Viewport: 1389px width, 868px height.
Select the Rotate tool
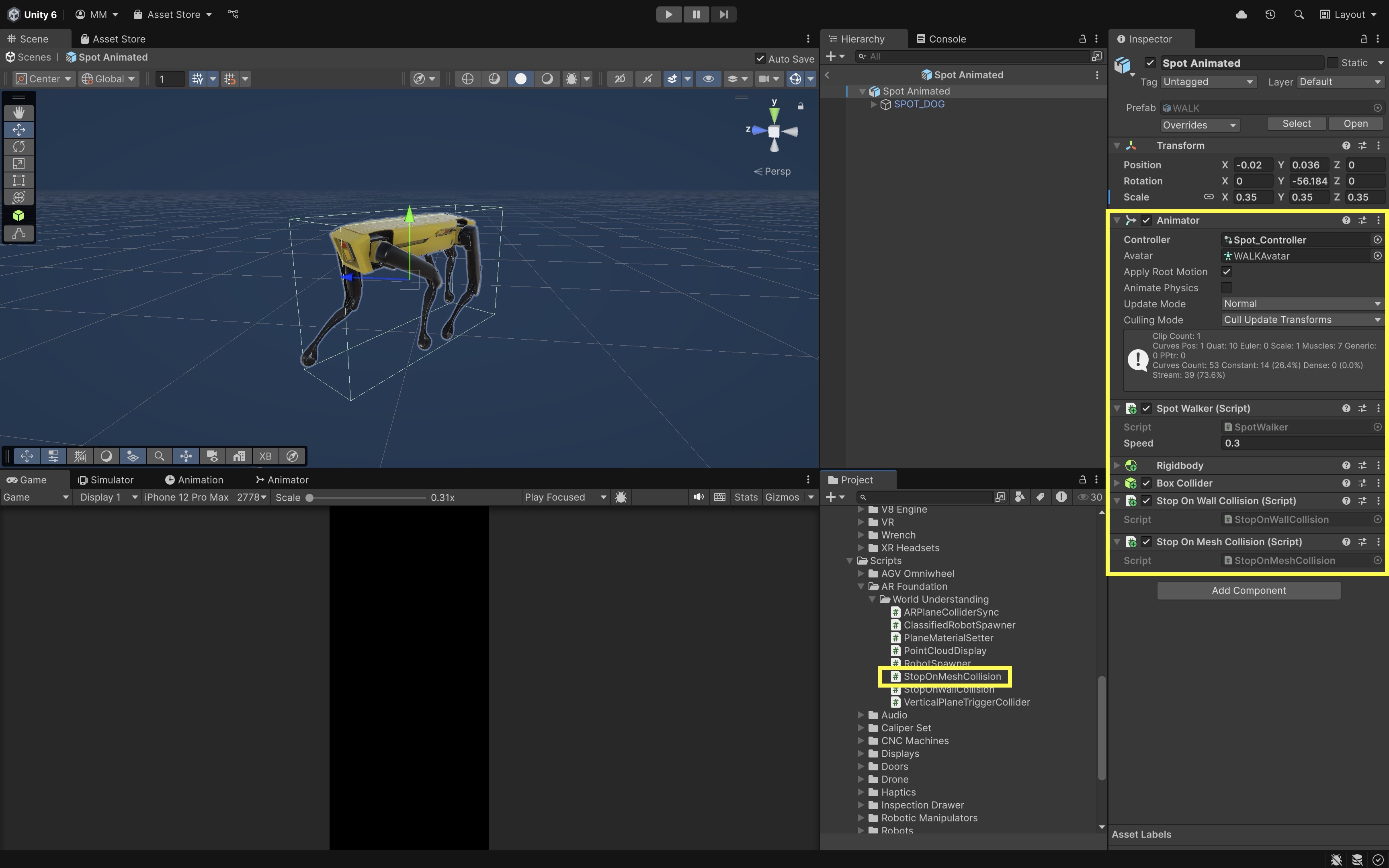[18, 146]
